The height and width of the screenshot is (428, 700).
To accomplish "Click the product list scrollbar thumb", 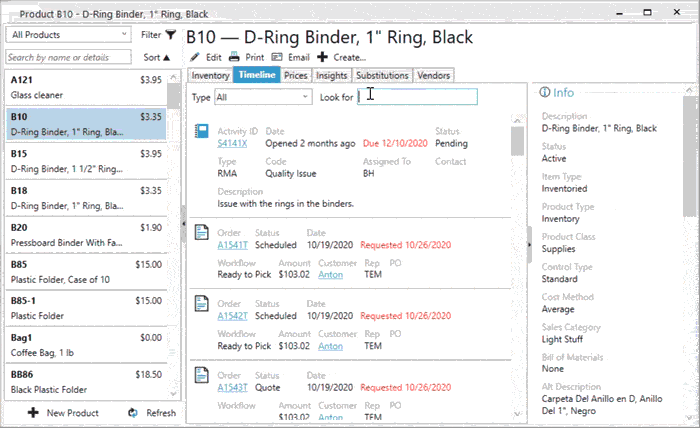I will [173, 96].
